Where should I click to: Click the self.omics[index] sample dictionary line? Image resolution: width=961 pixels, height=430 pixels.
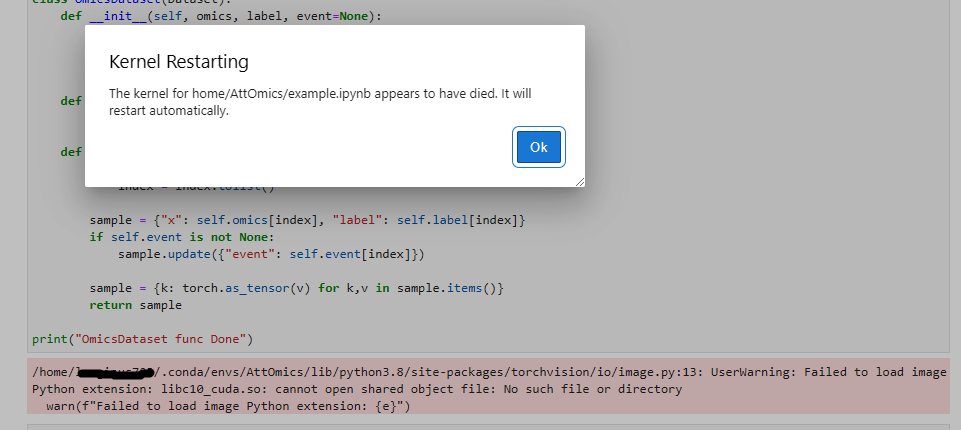pyautogui.click(x=307, y=220)
